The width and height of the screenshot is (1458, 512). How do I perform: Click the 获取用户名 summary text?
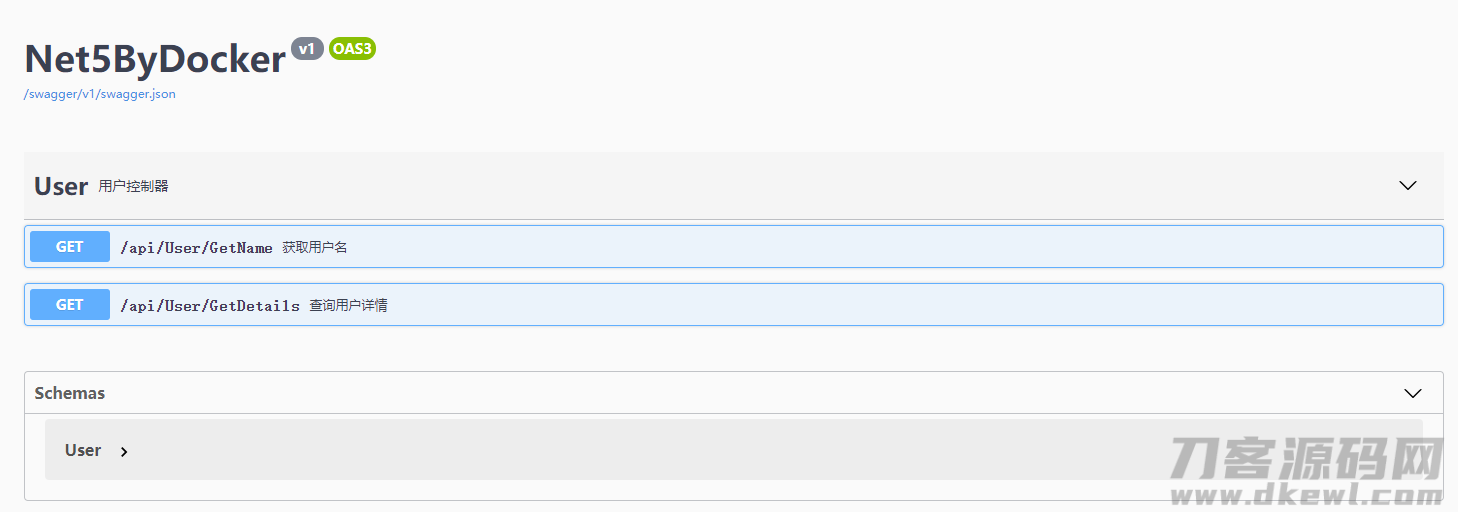[315, 247]
